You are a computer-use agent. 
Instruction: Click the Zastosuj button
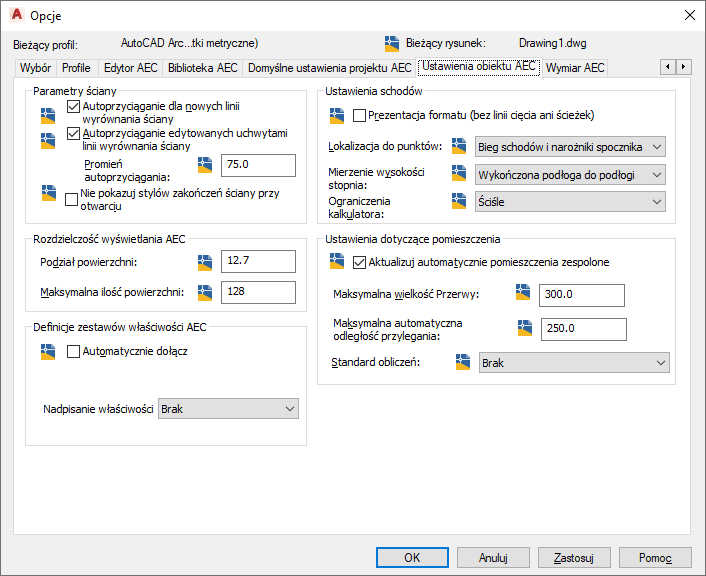point(574,558)
